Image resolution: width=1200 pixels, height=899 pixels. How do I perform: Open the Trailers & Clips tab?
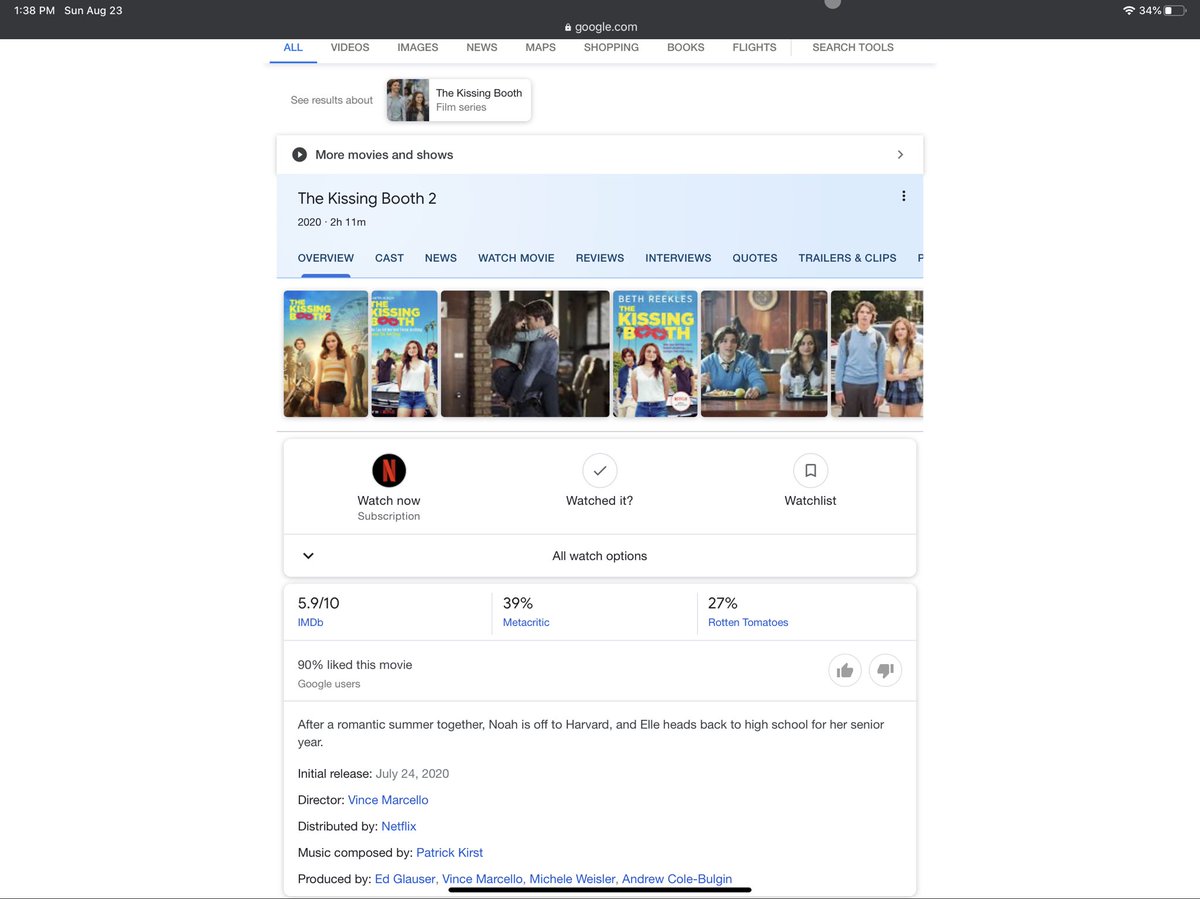coord(847,258)
